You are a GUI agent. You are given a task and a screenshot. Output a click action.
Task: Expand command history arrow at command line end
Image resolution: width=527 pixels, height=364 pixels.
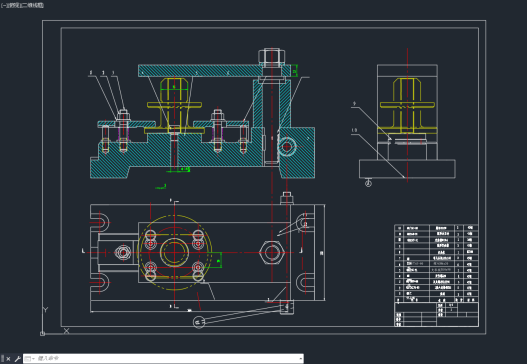point(300,359)
